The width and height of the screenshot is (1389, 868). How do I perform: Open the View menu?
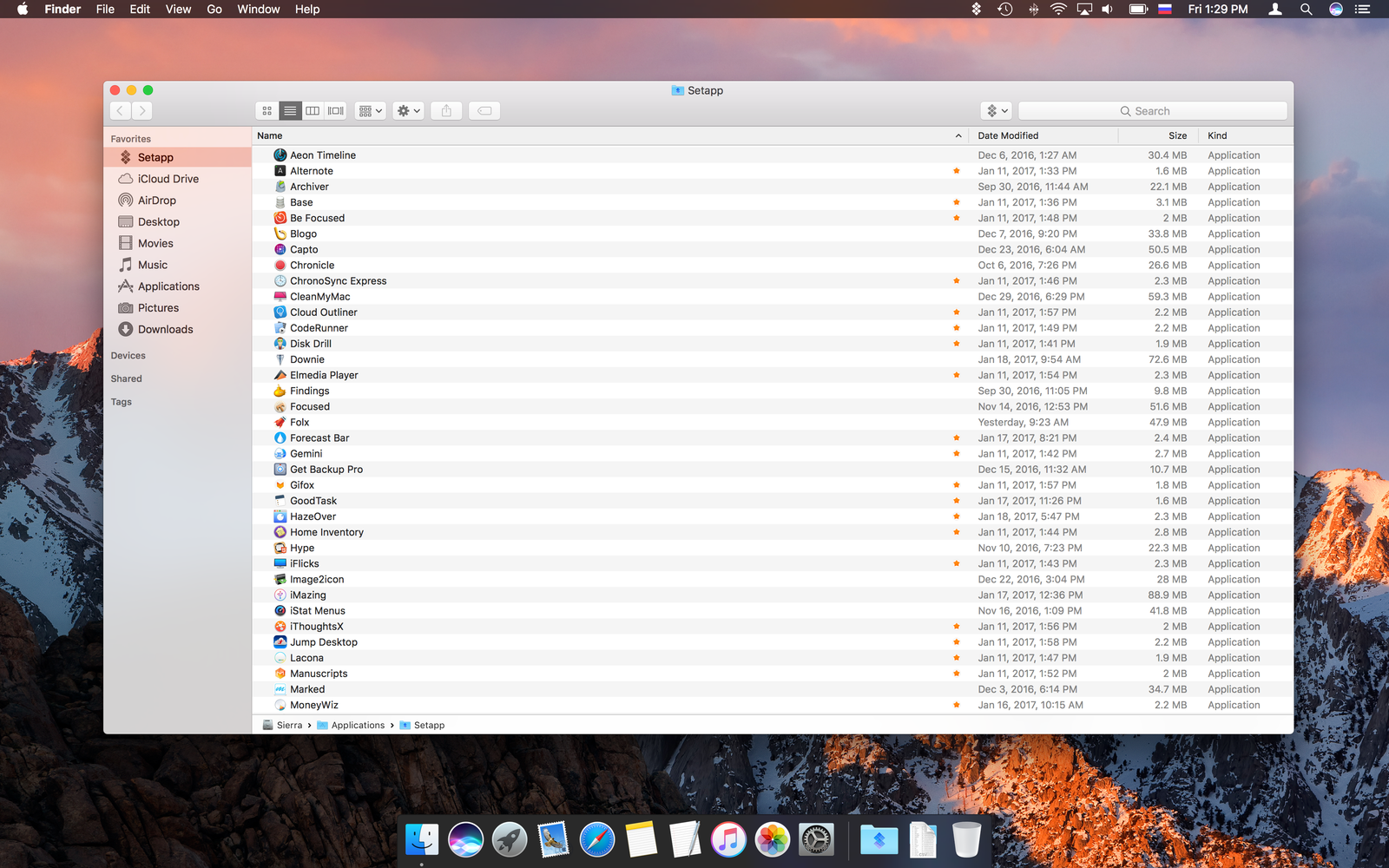[x=178, y=9]
